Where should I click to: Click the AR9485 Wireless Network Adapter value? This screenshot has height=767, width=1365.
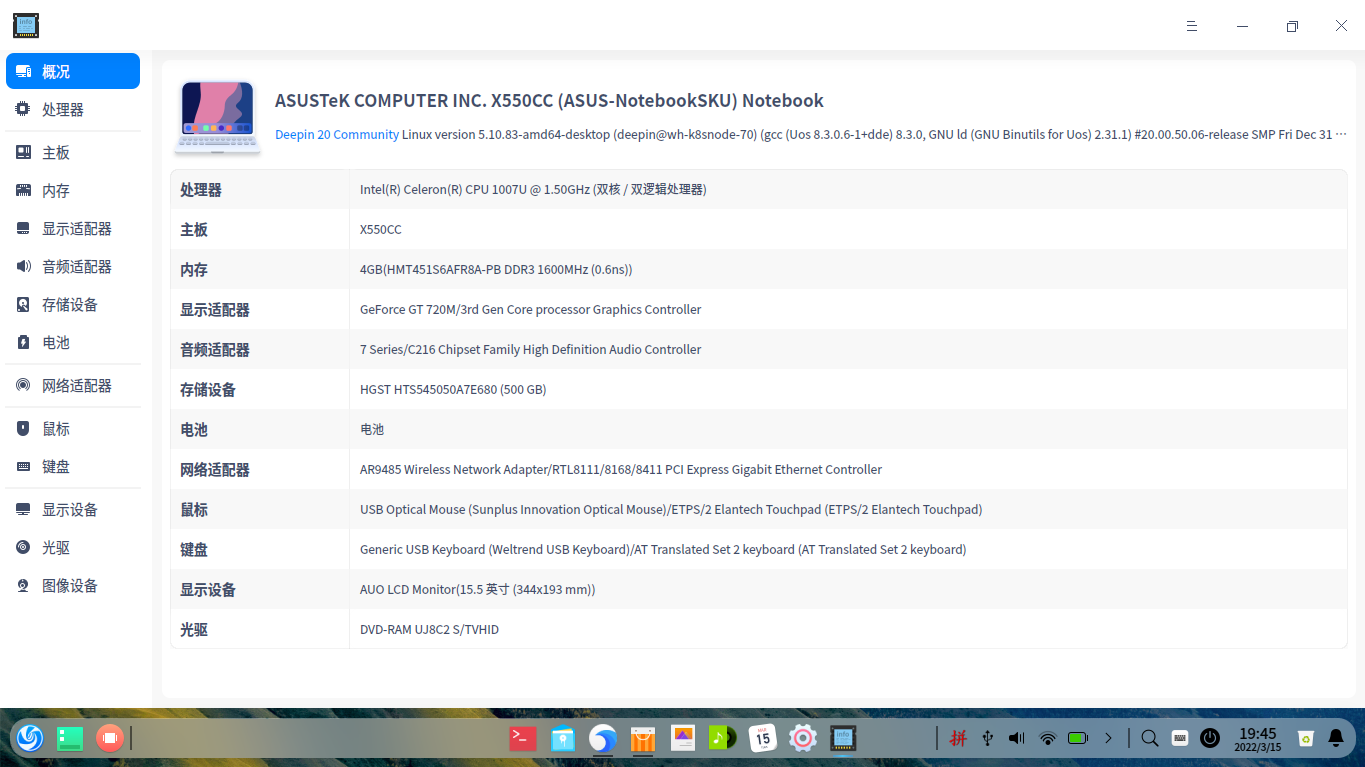(621, 469)
